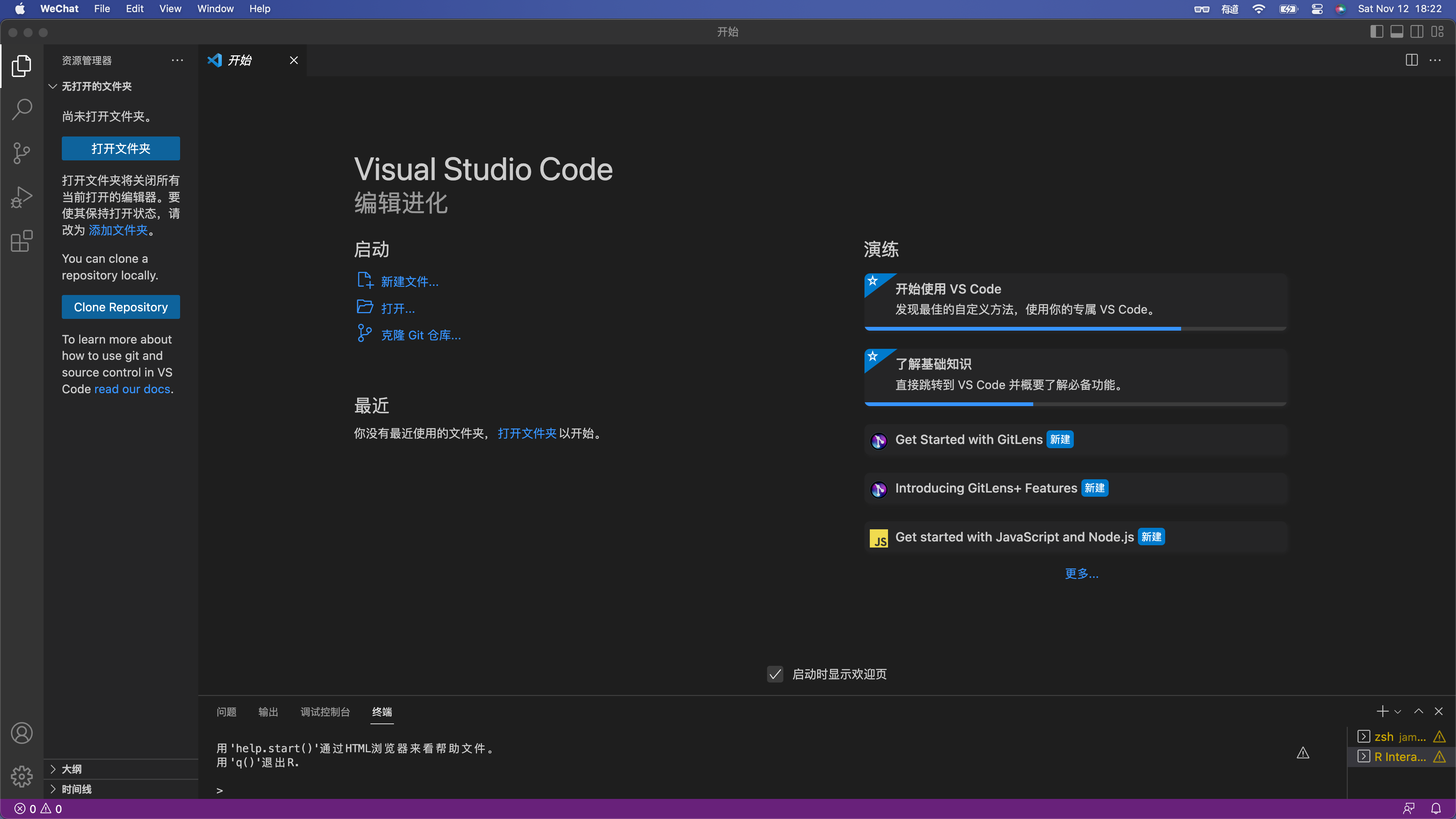1456x819 pixels.
Task: Open the Window menu
Action: [x=215, y=8]
